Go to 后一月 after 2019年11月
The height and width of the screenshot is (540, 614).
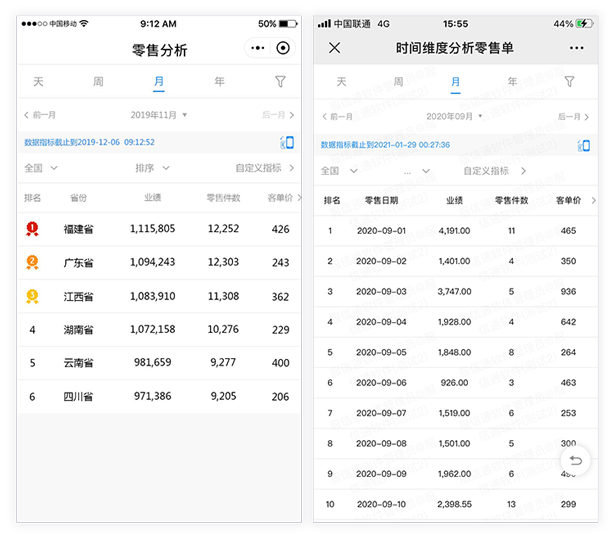coord(278,115)
